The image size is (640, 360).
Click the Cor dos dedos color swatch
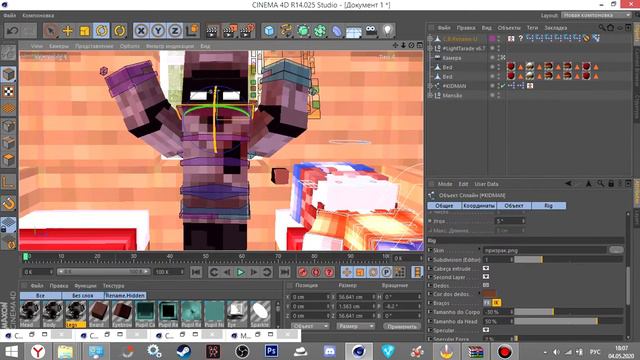[x=489, y=293]
